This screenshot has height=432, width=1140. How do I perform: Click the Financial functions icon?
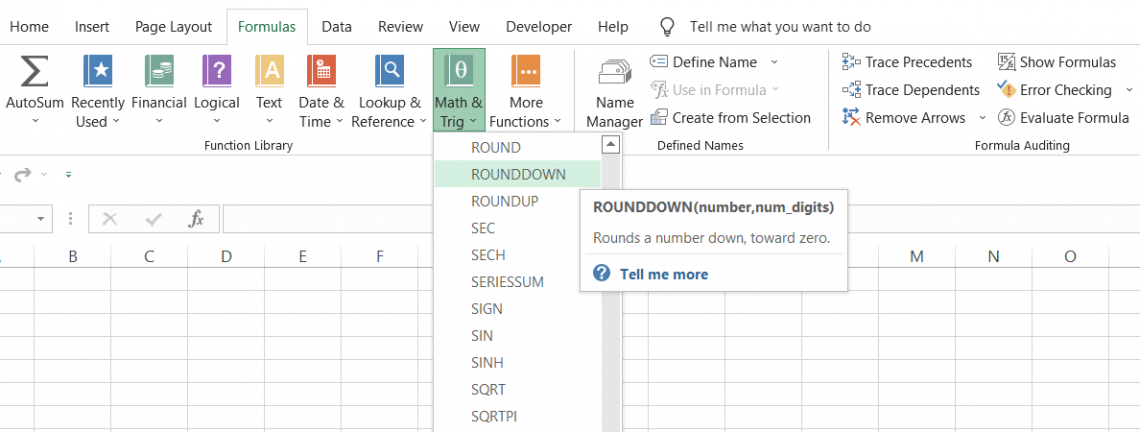tap(159, 72)
